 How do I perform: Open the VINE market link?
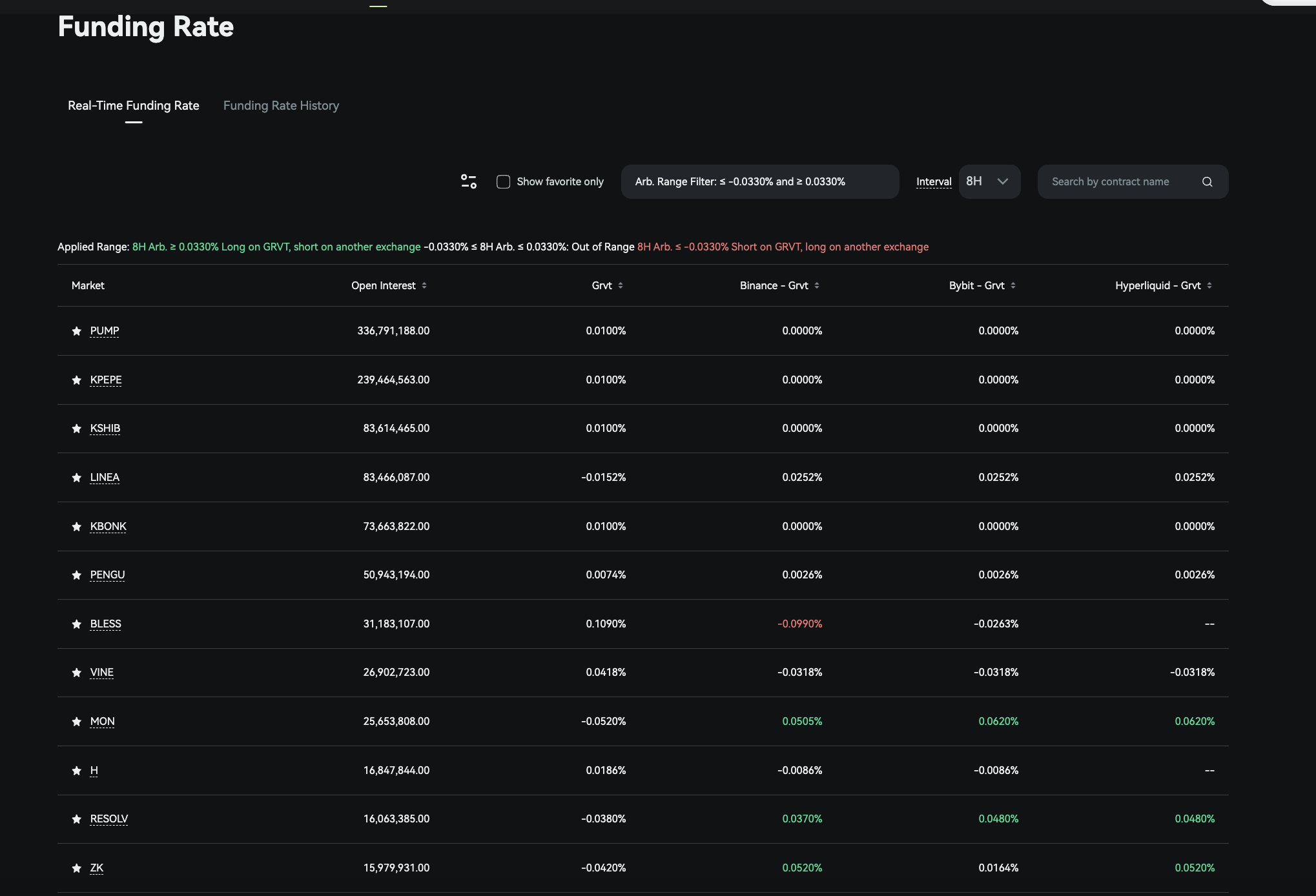(x=102, y=672)
